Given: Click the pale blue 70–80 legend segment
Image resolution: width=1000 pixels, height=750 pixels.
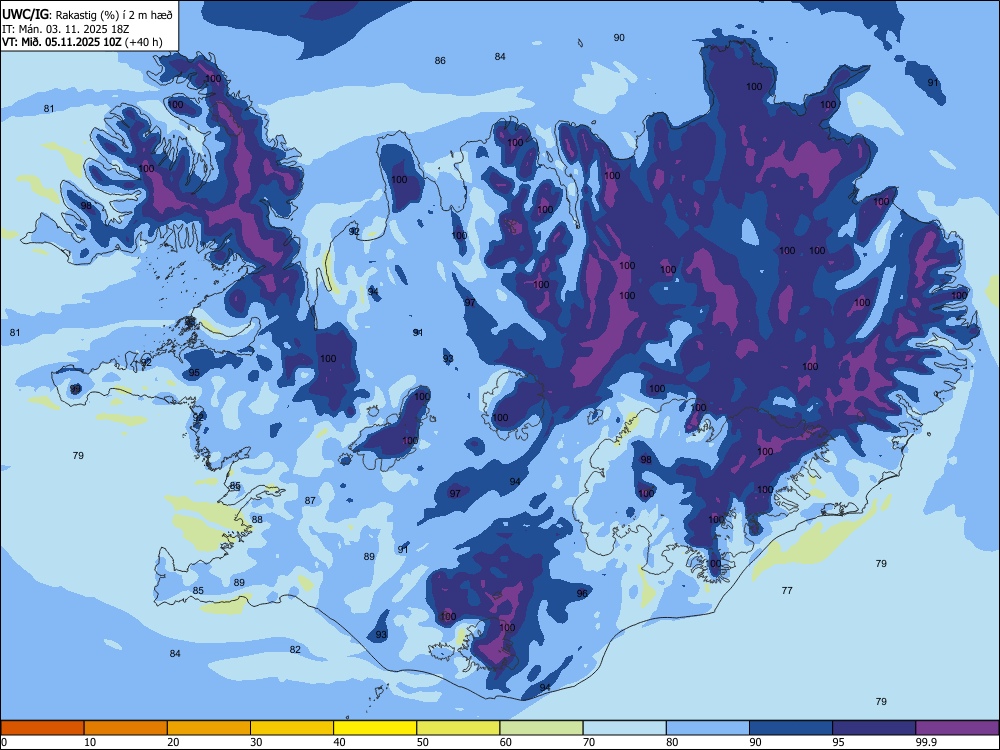Looking at the screenshot, I should [x=625, y=728].
